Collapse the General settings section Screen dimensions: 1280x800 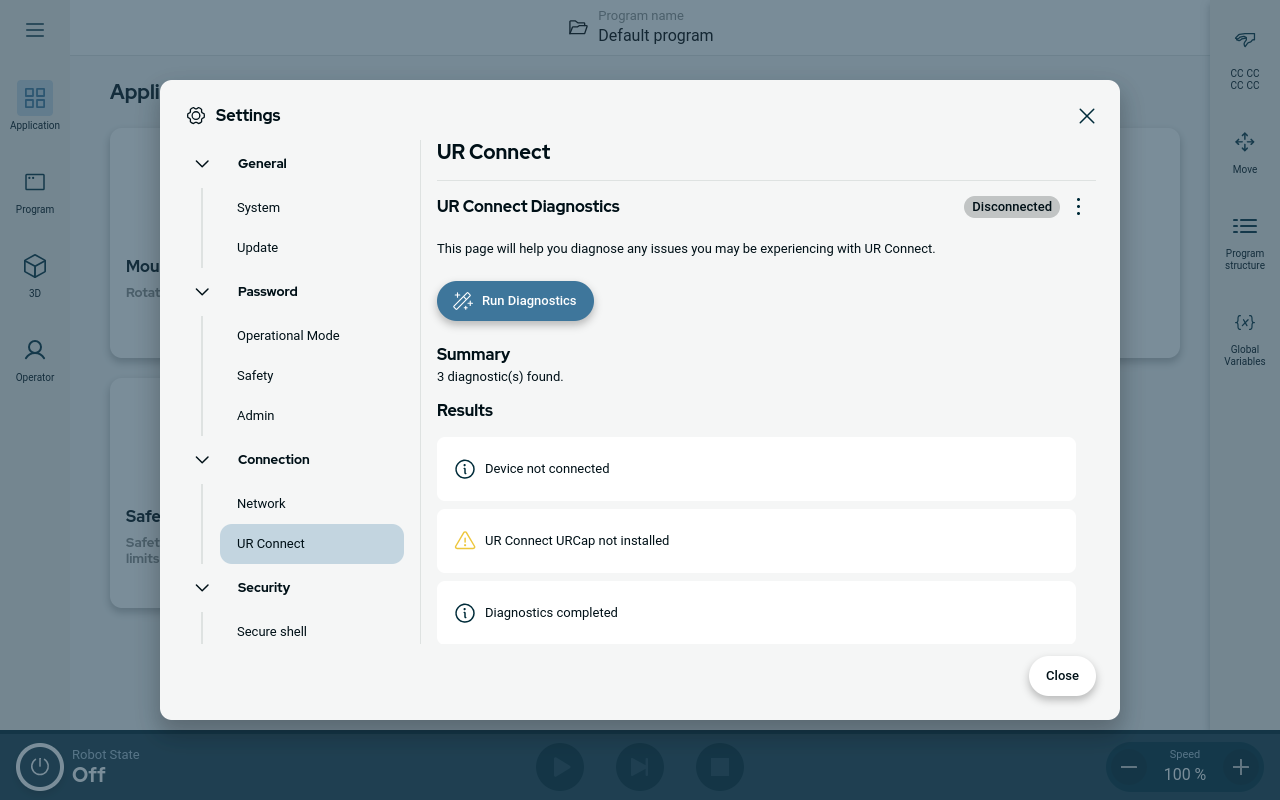point(202,164)
